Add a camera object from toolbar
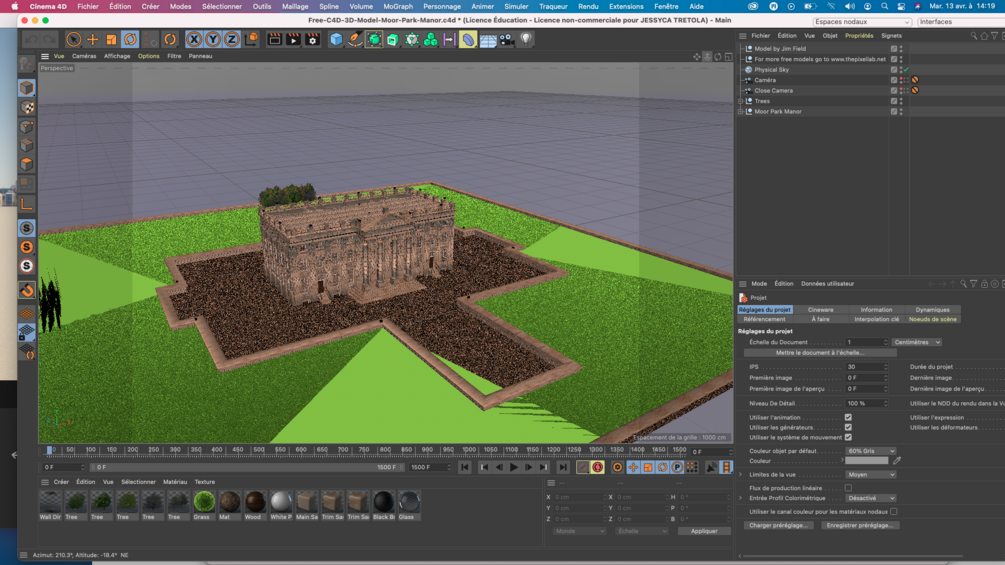 click(x=506, y=40)
